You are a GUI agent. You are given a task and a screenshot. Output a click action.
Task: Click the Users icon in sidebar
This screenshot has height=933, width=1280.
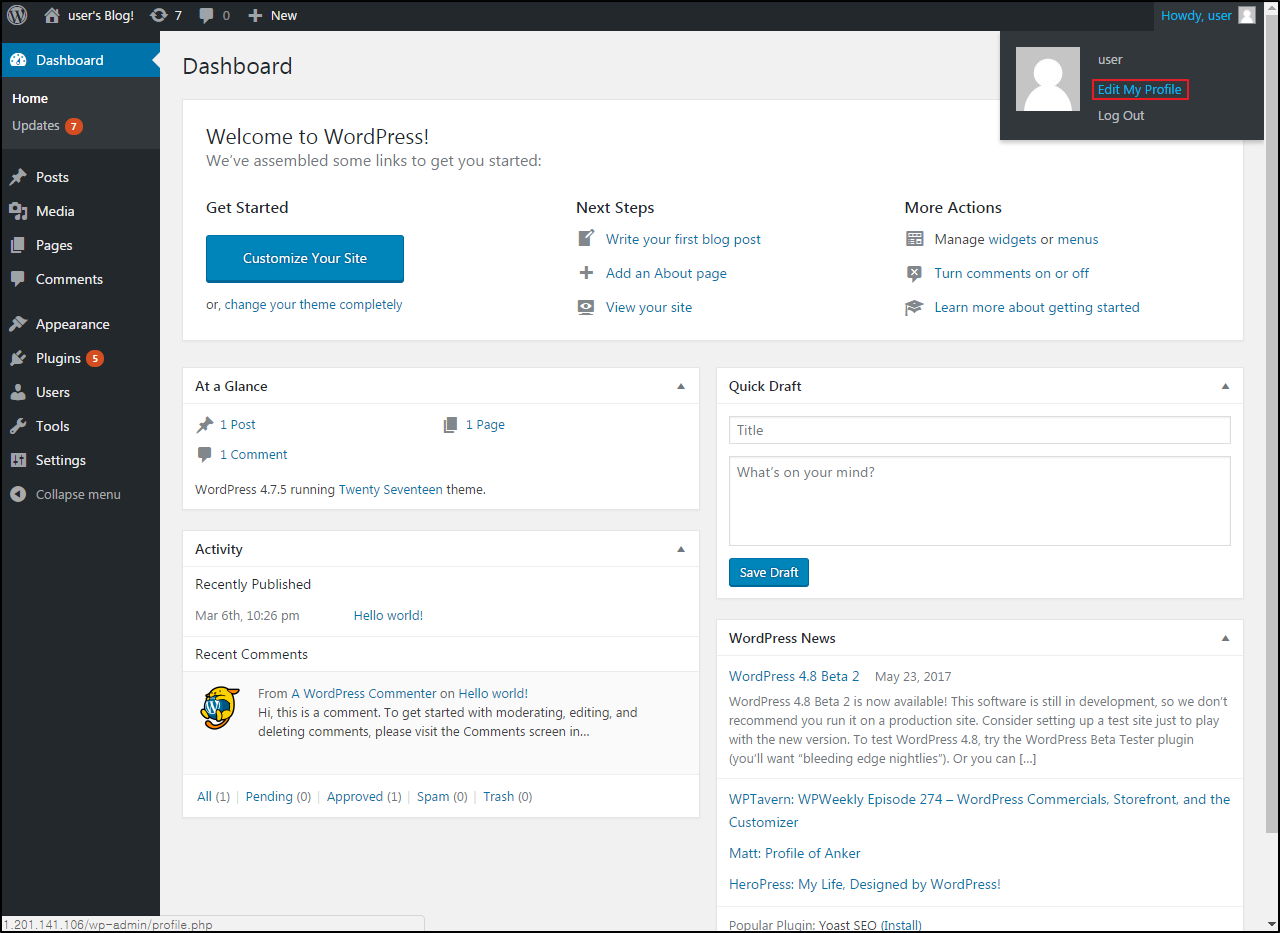point(18,392)
